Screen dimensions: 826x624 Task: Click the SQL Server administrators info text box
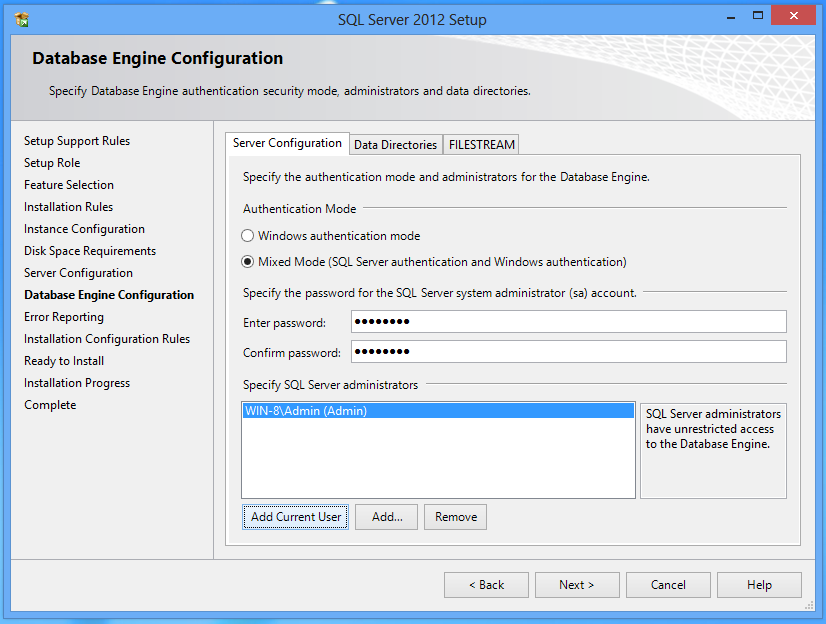tap(713, 451)
